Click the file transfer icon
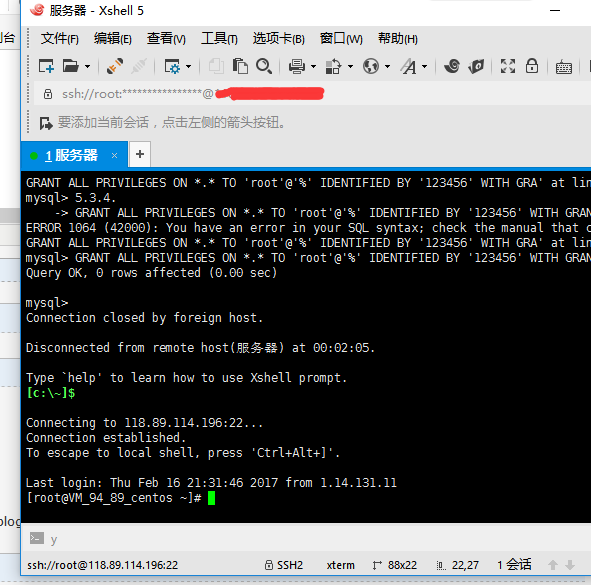The width and height of the screenshot is (591, 585). click(333, 67)
